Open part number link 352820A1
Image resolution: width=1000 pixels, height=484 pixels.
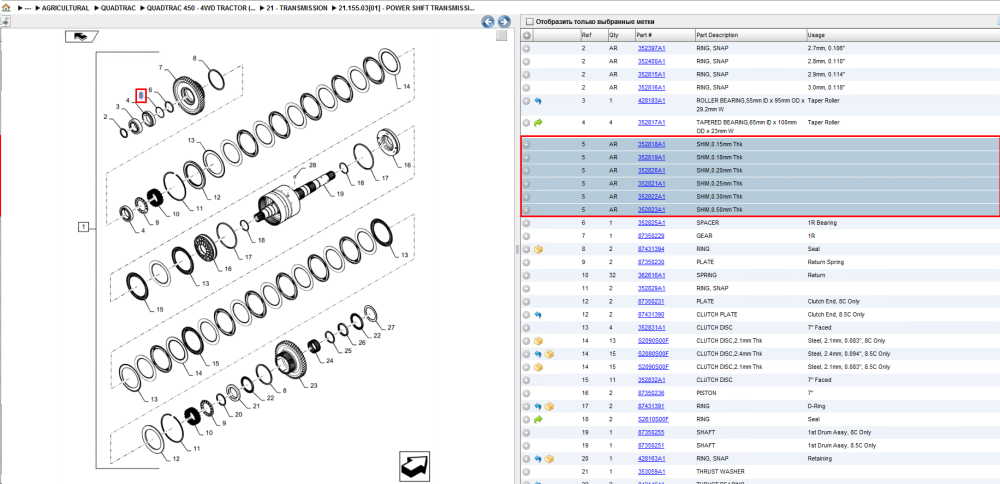651,170
